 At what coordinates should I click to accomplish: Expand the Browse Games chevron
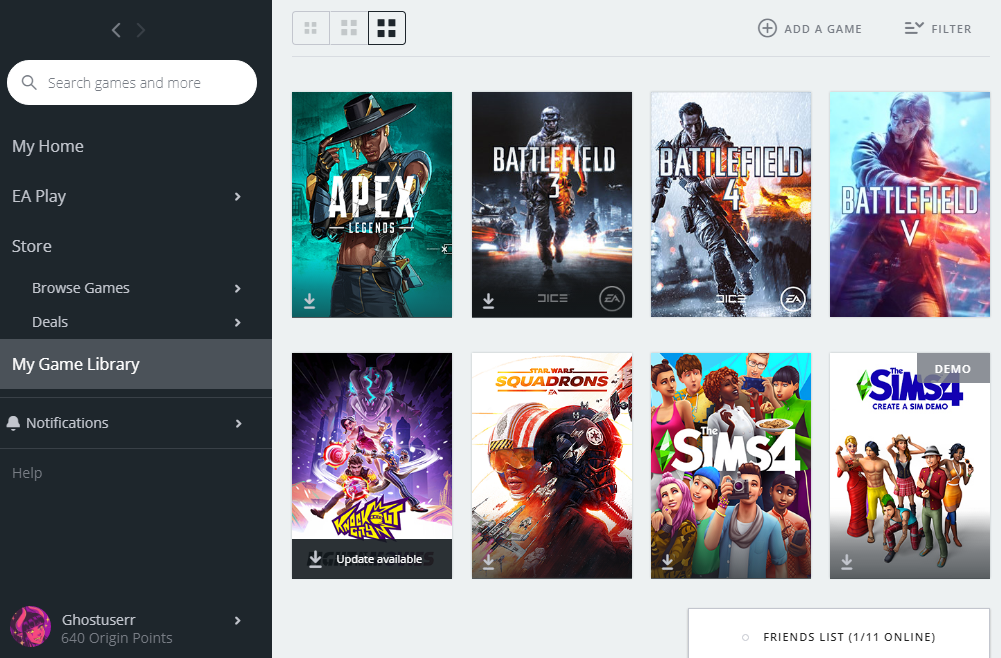pyautogui.click(x=237, y=288)
